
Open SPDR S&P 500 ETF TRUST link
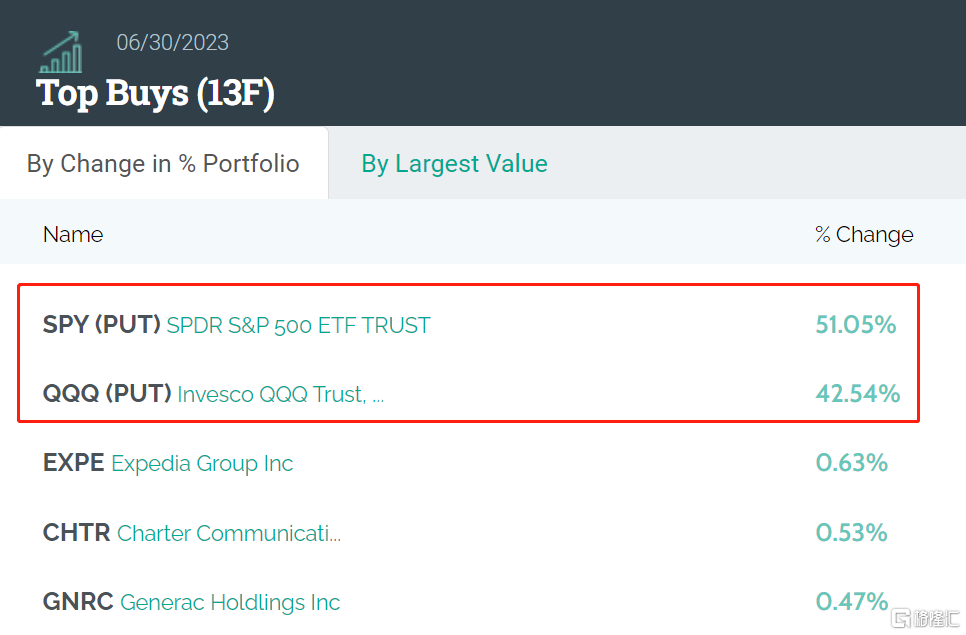(298, 325)
